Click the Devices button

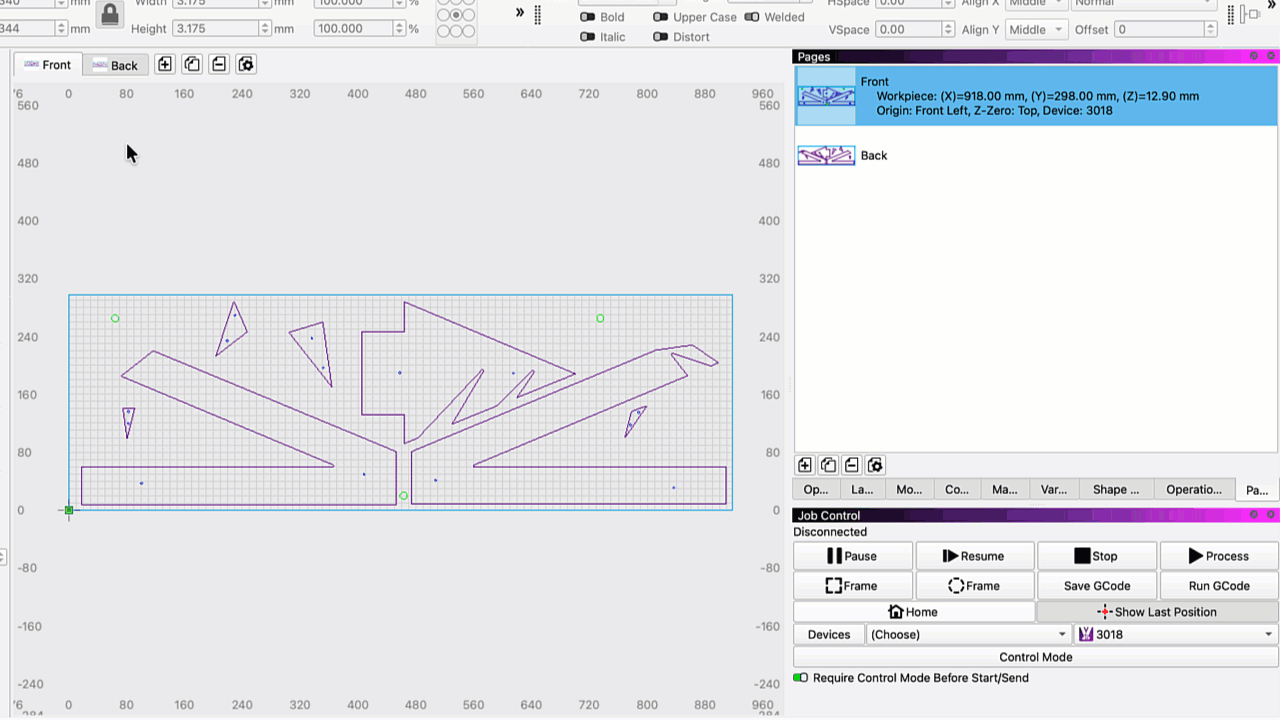pos(829,634)
